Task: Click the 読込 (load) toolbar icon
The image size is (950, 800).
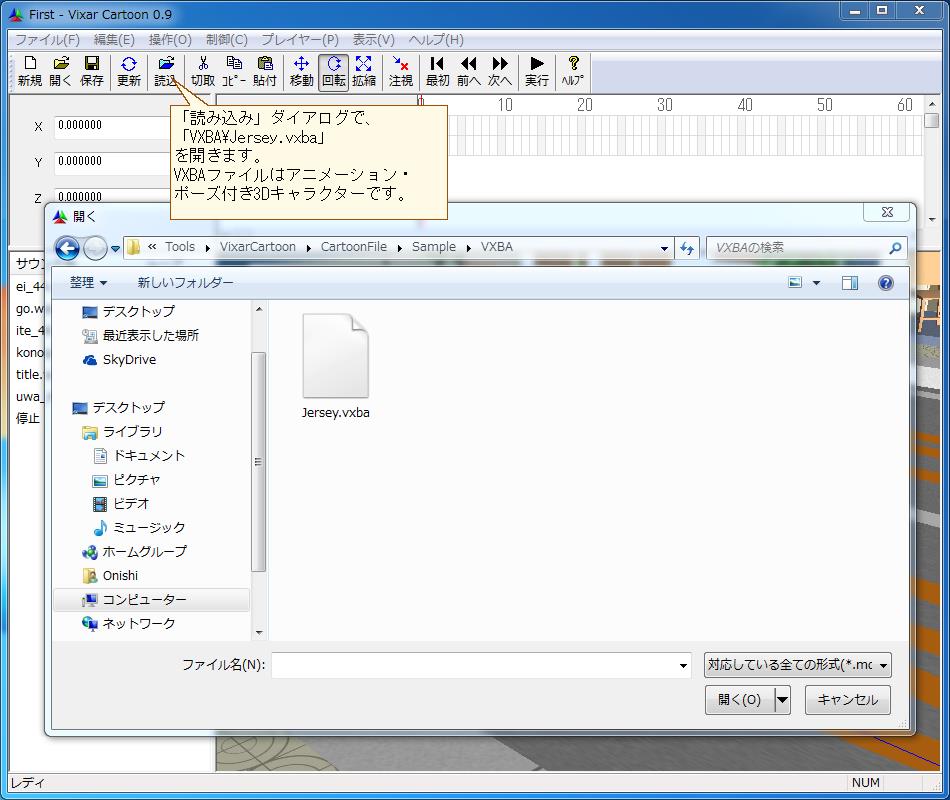Action: click(166, 70)
